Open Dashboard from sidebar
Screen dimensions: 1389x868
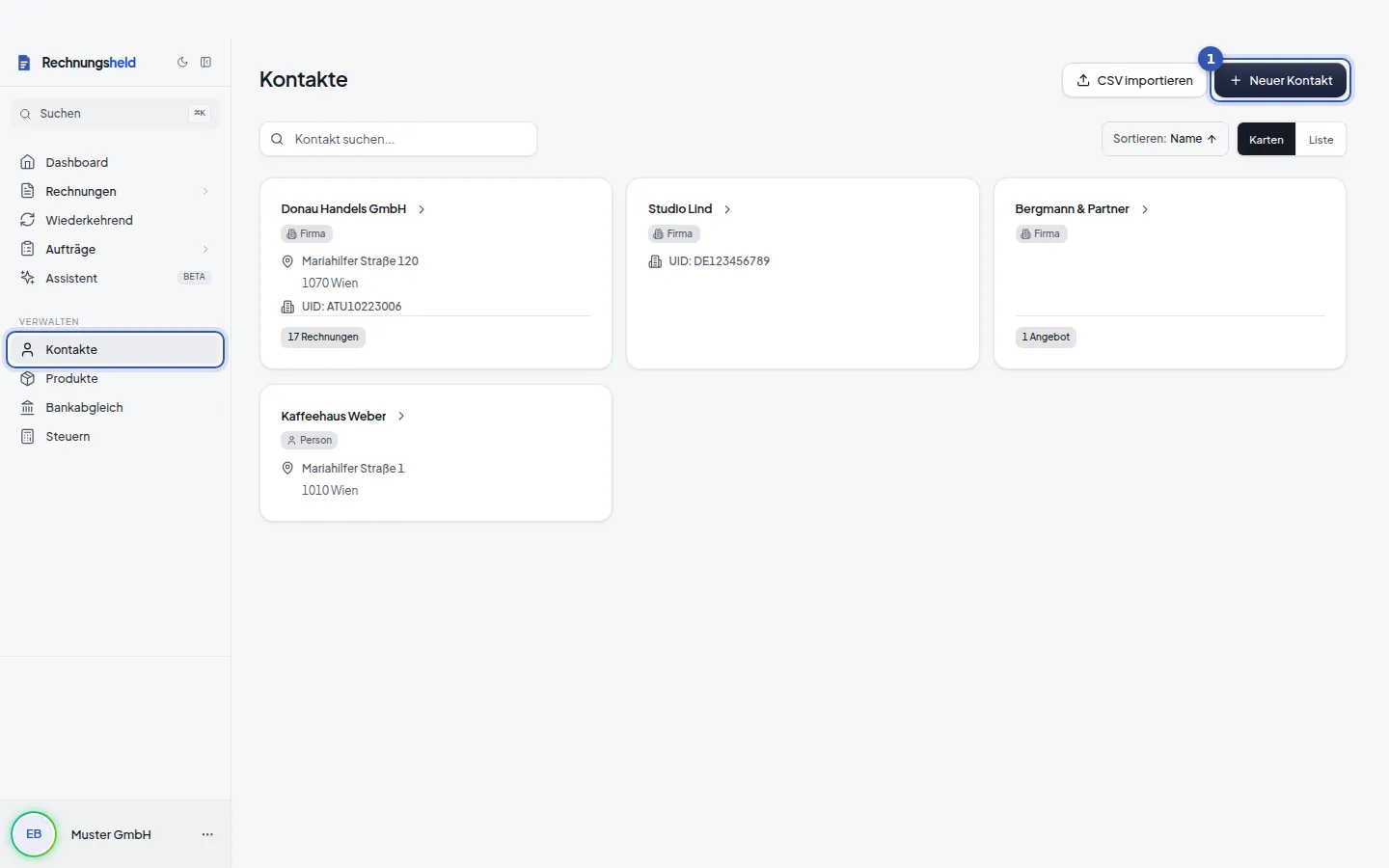coord(116,162)
